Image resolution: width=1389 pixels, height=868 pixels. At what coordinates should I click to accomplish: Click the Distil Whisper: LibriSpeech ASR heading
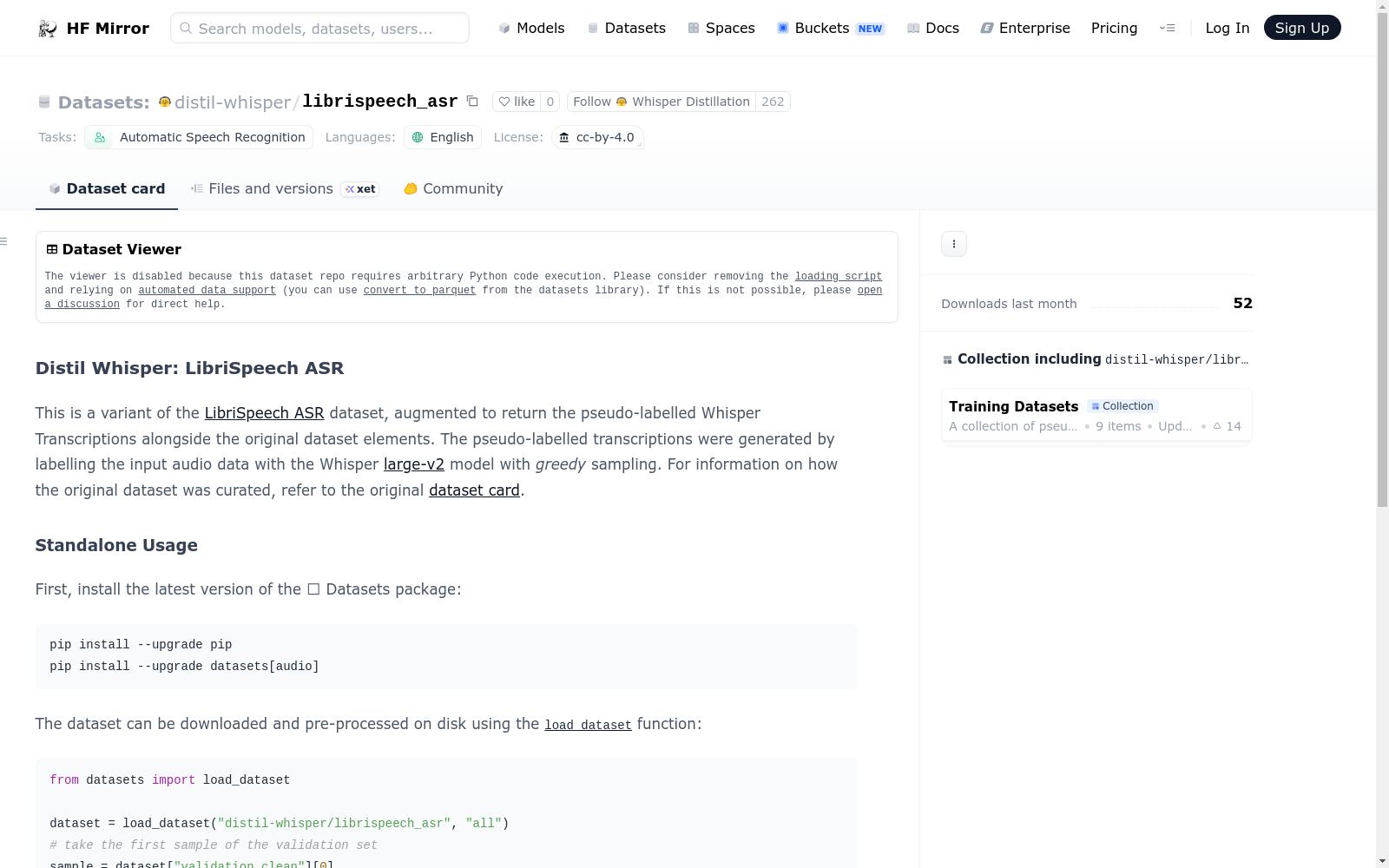point(189,368)
